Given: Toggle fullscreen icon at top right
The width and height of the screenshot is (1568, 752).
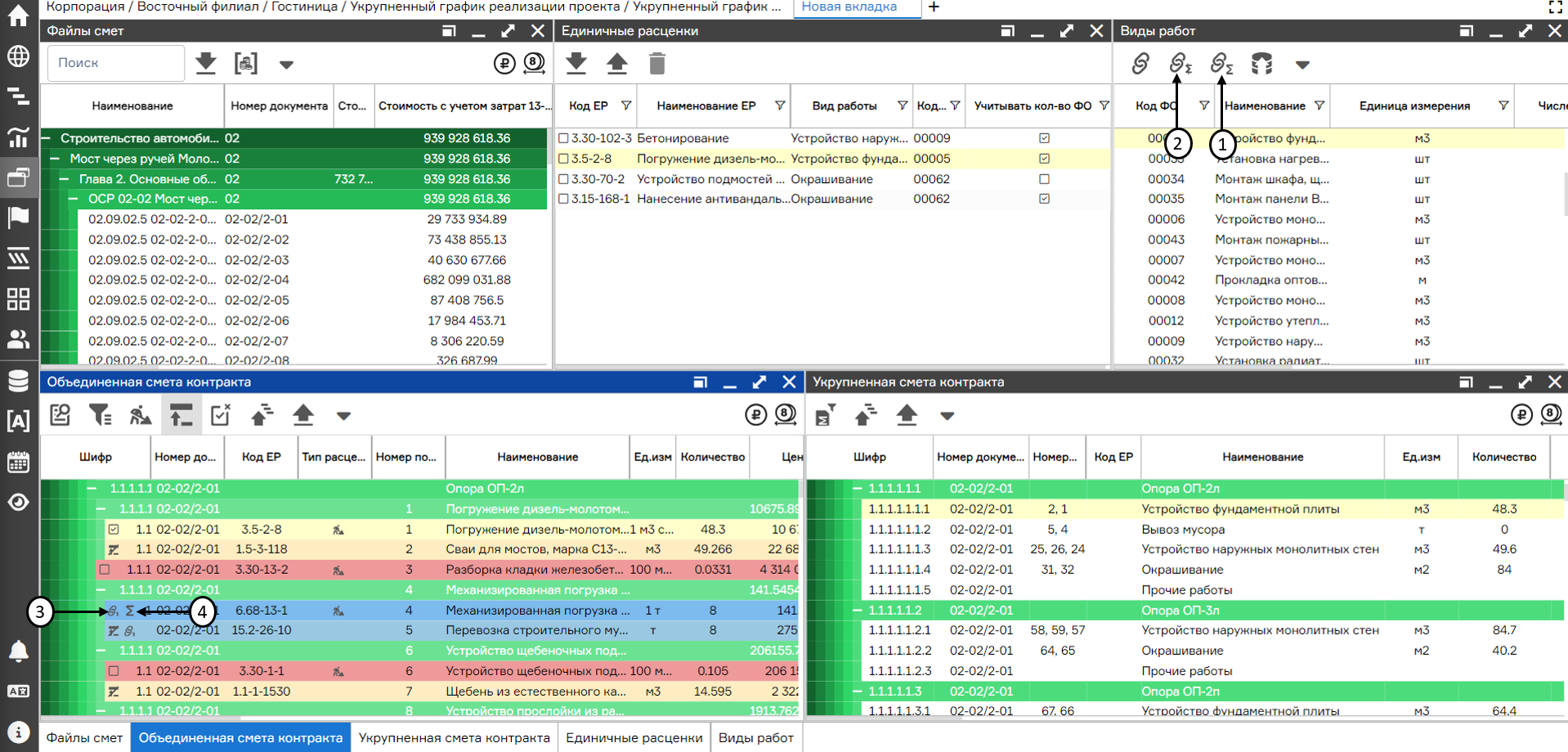Looking at the screenshot, I should point(1555,7).
